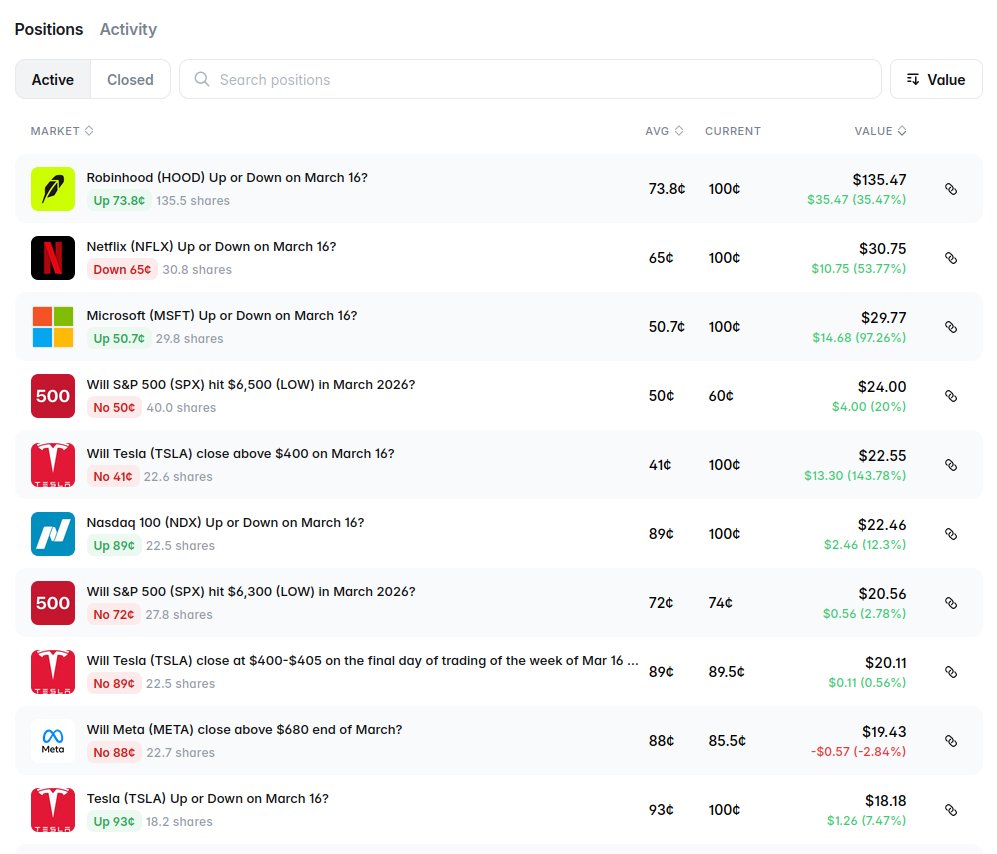Image resolution: width=997 pixels, height=854 pixels.
Task: Click the 60¢ current price
Action: pyautogui.click(x=721, y=396)
